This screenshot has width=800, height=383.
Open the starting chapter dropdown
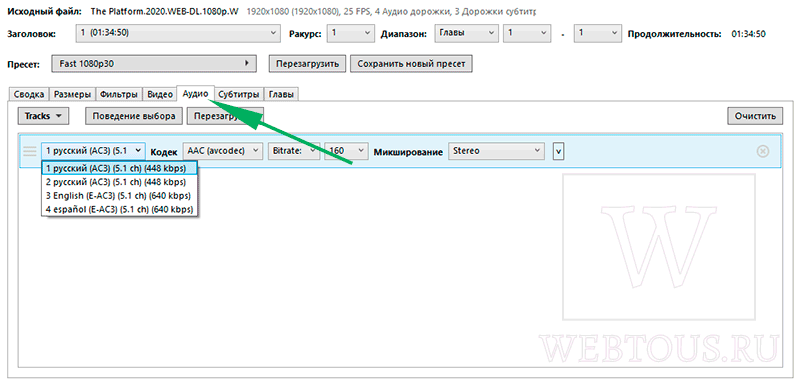click(527, 33)
